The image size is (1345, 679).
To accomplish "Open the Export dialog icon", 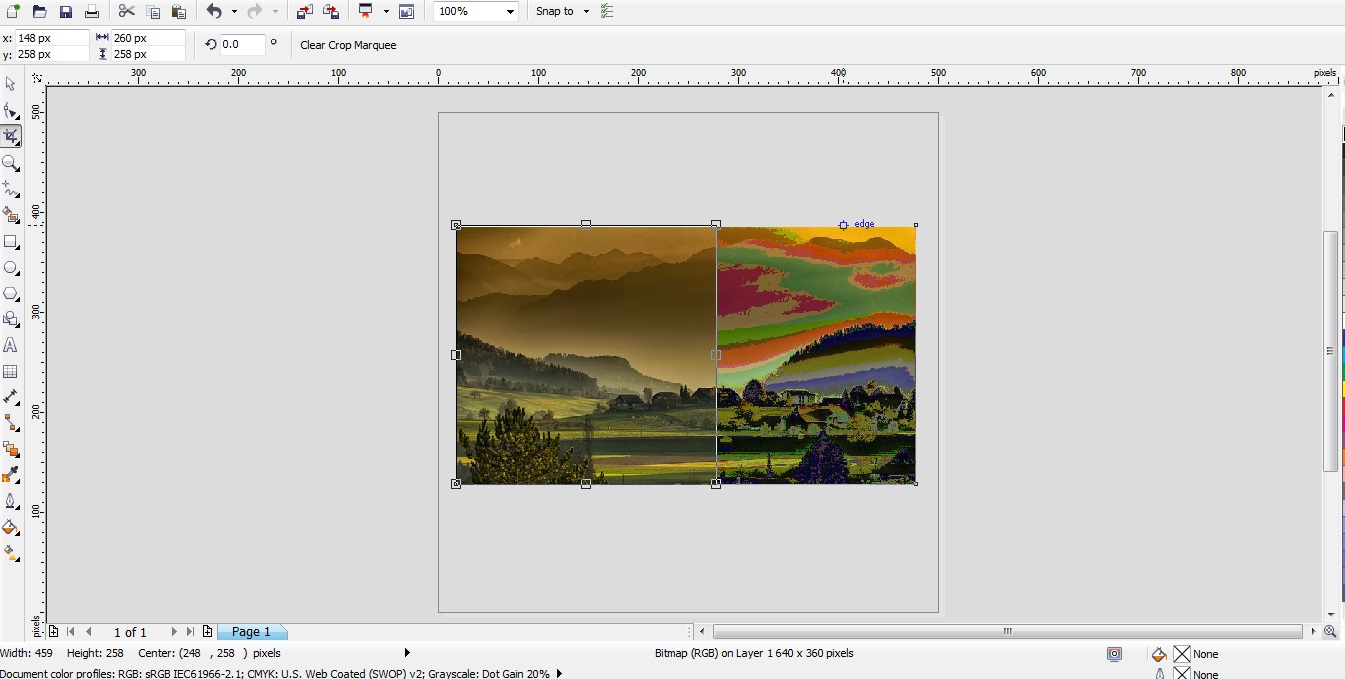I will tap(329, 11).
